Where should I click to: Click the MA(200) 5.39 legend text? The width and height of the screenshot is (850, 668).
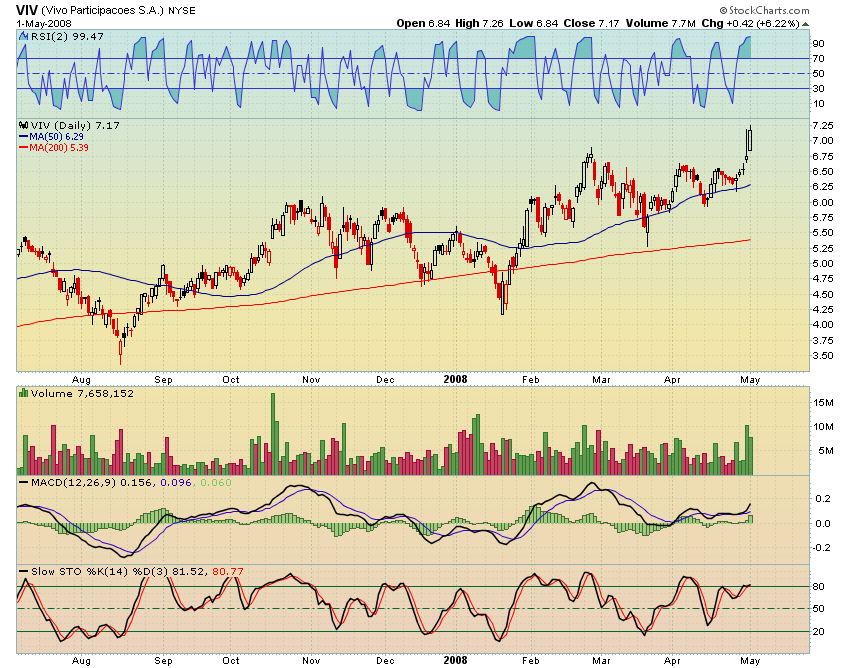[x=59, y=147]
